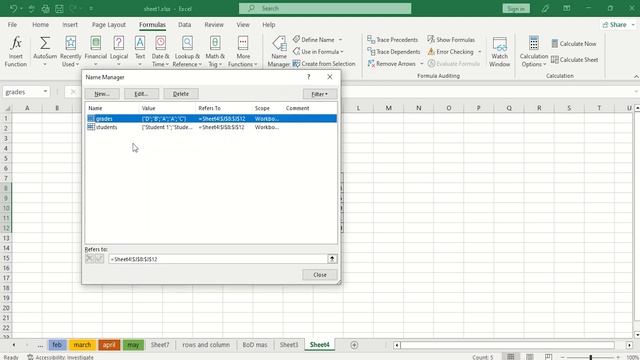Click Create from Selection

pyautogui.click(x=324, y=64)
